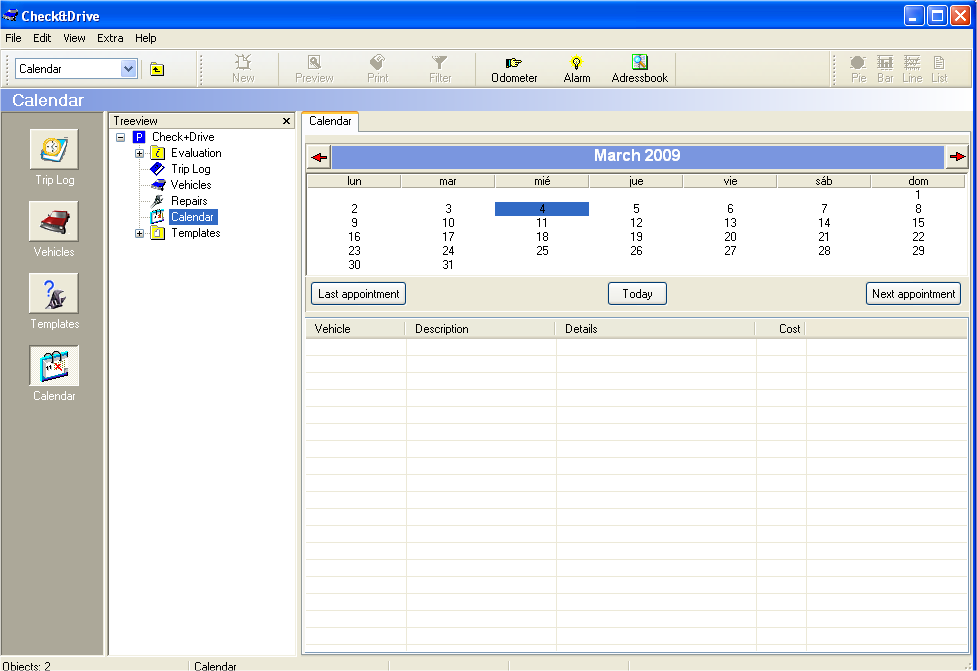Open the Calendar view dropdown
The height and width of the screenshot is (671, 977).
(x=128, y=69)
